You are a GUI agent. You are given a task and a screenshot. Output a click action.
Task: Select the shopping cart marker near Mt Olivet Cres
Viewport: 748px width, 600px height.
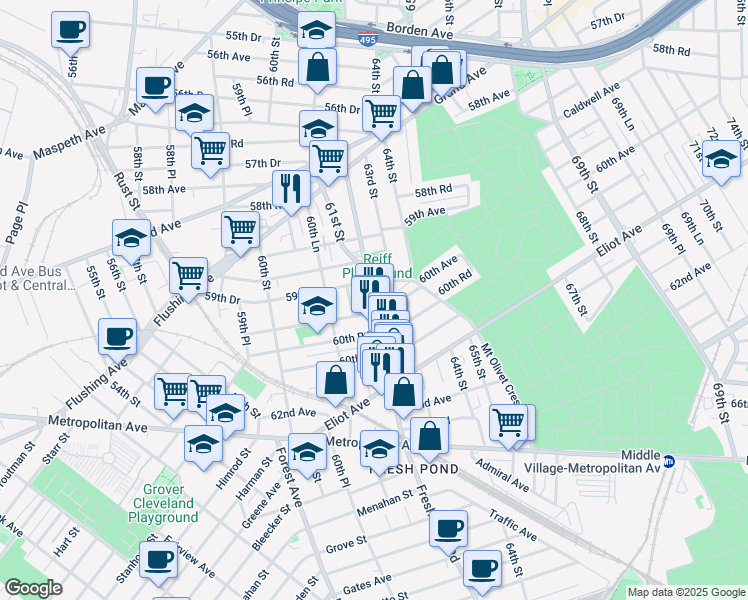pos(509,422)
